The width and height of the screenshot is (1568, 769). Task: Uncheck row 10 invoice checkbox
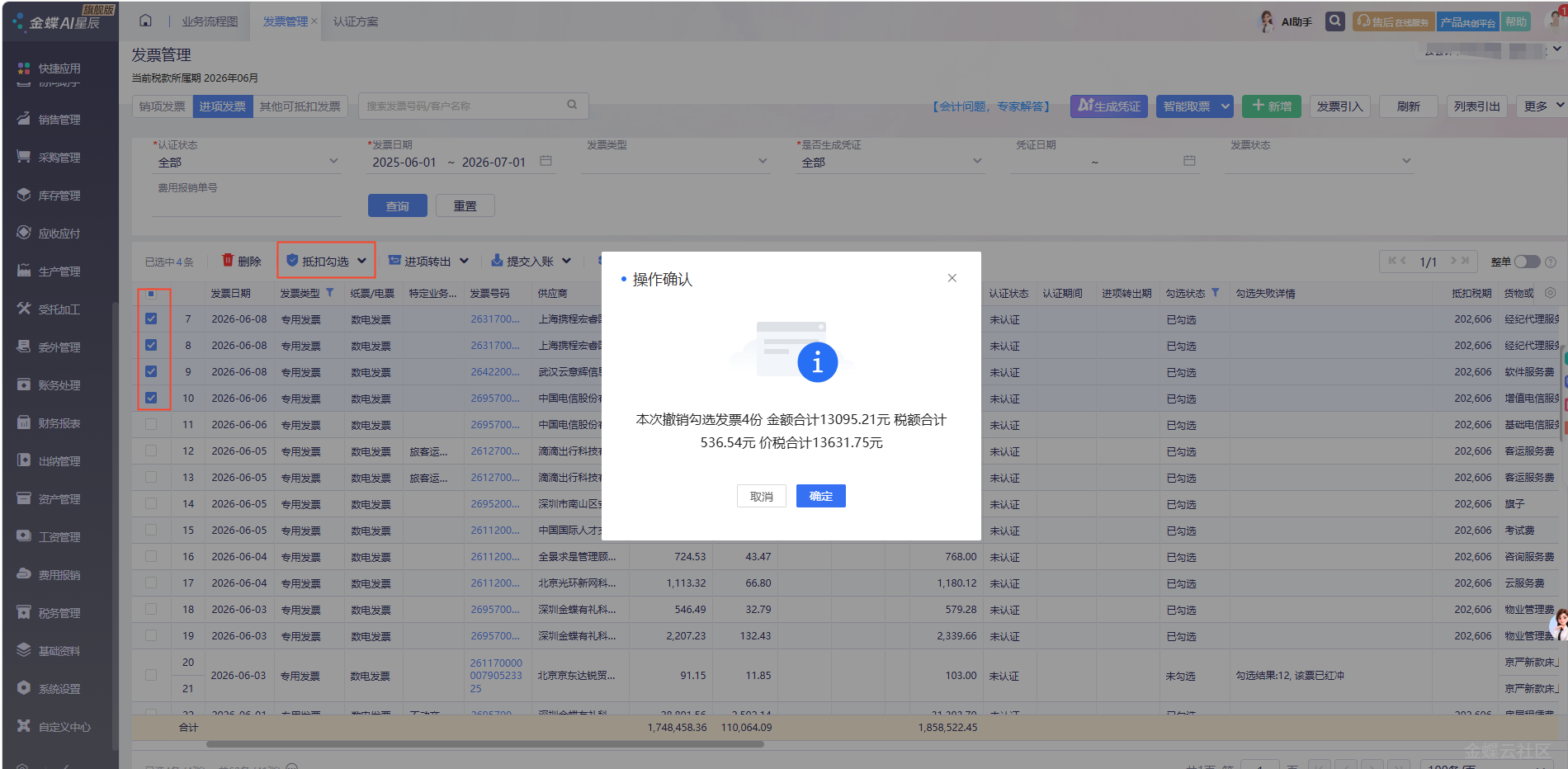[x=151, y=398]
